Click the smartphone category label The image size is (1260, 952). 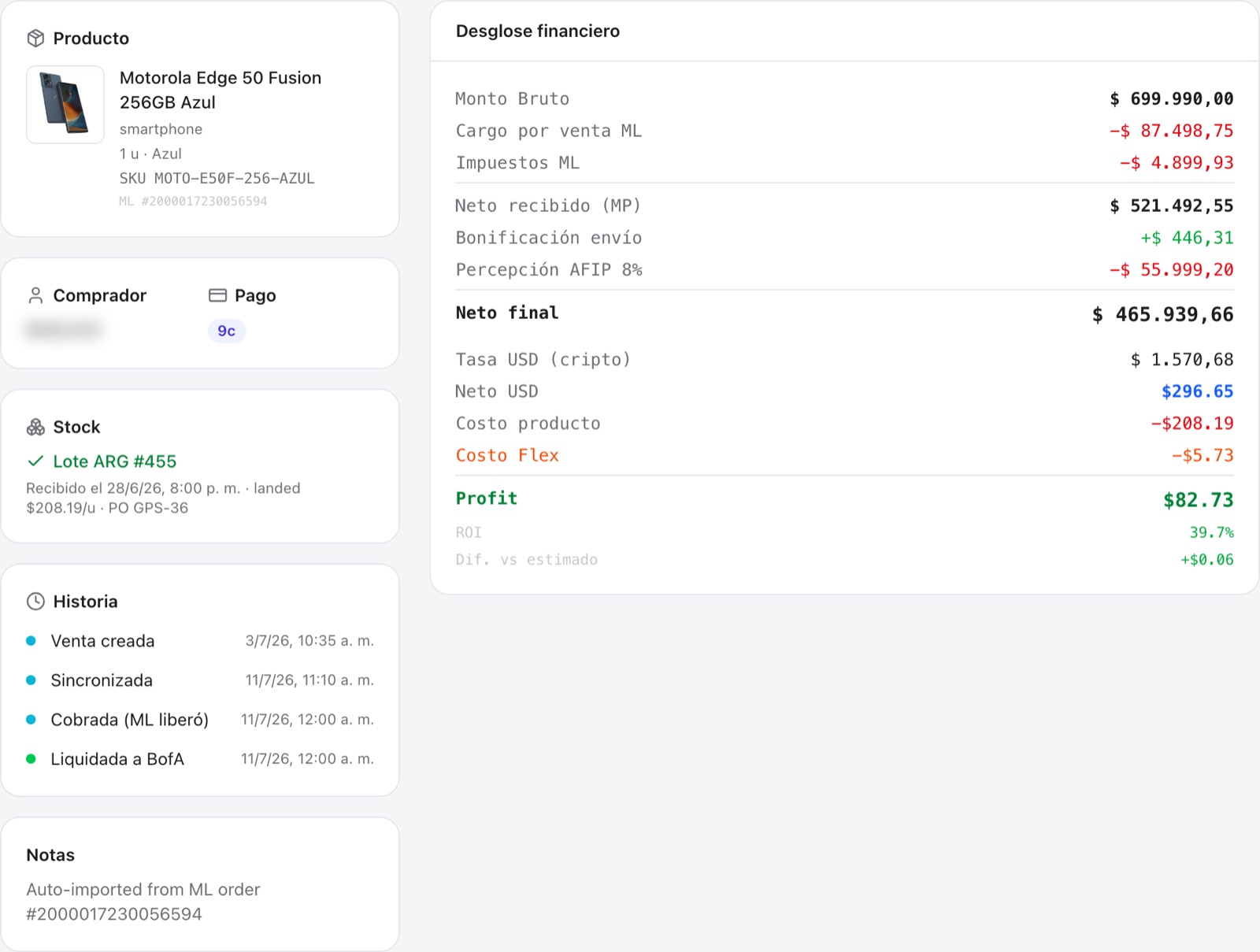pyautogui.click(x=161, y=129)
